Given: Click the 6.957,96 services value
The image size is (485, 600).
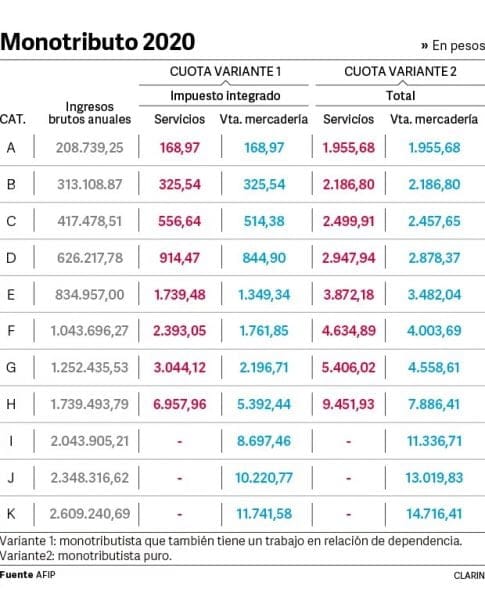Looking at the screenshot, I should [x=180, y=404].
